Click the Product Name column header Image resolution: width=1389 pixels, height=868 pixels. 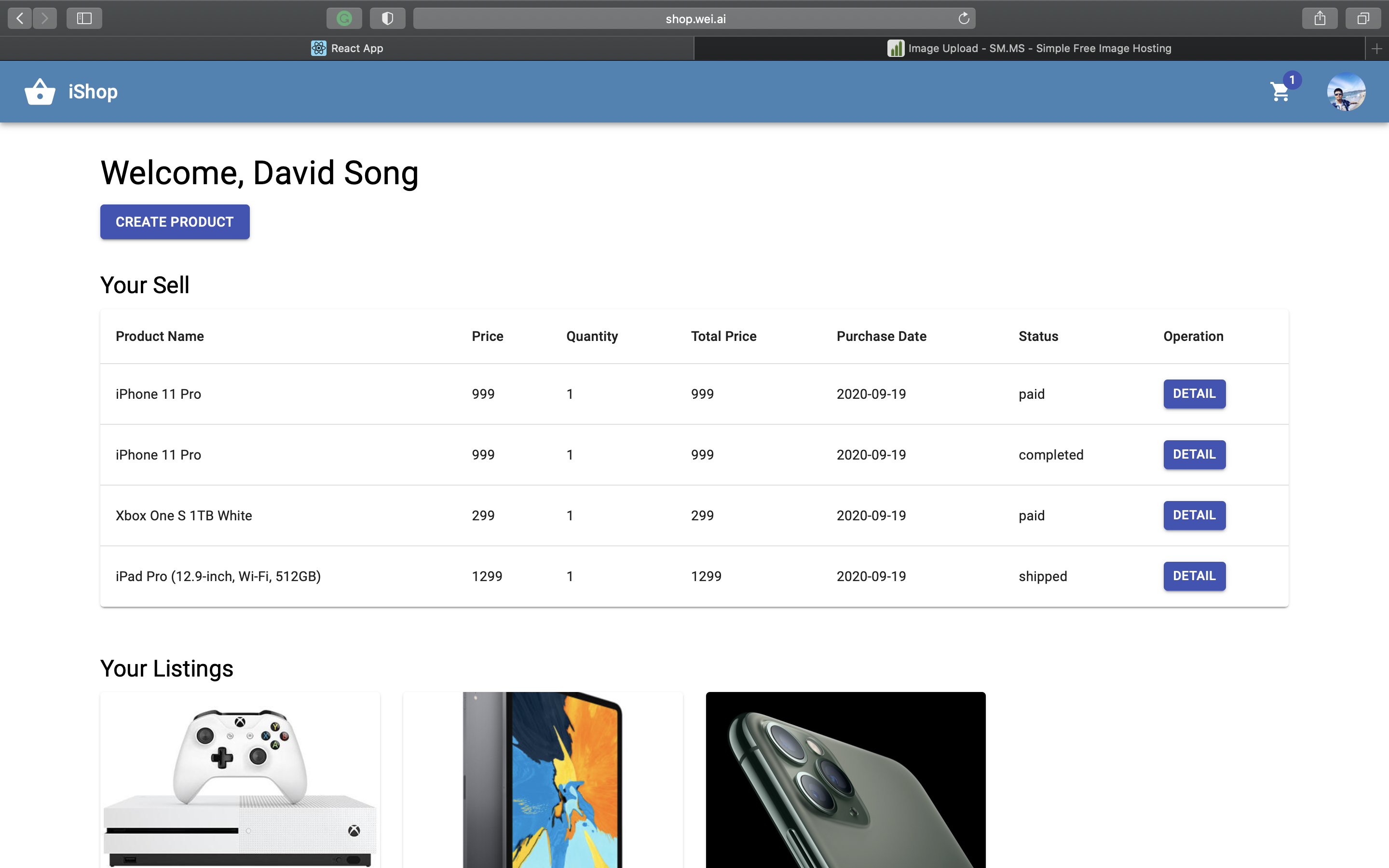(x=160, y=337)
